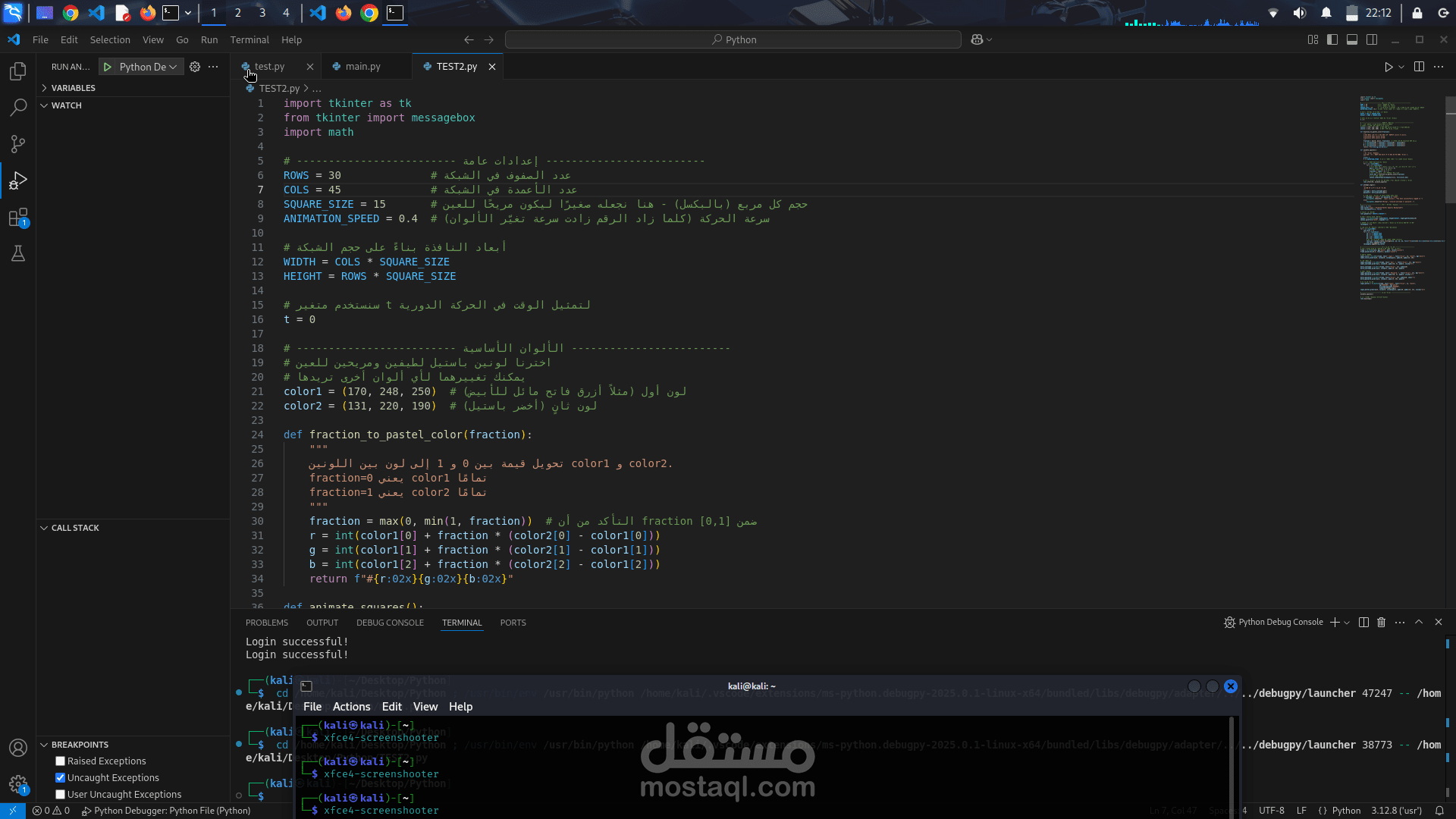Click UTF-8 encoding in status bar
The image size is (1456, 819).
(1272, 811)
